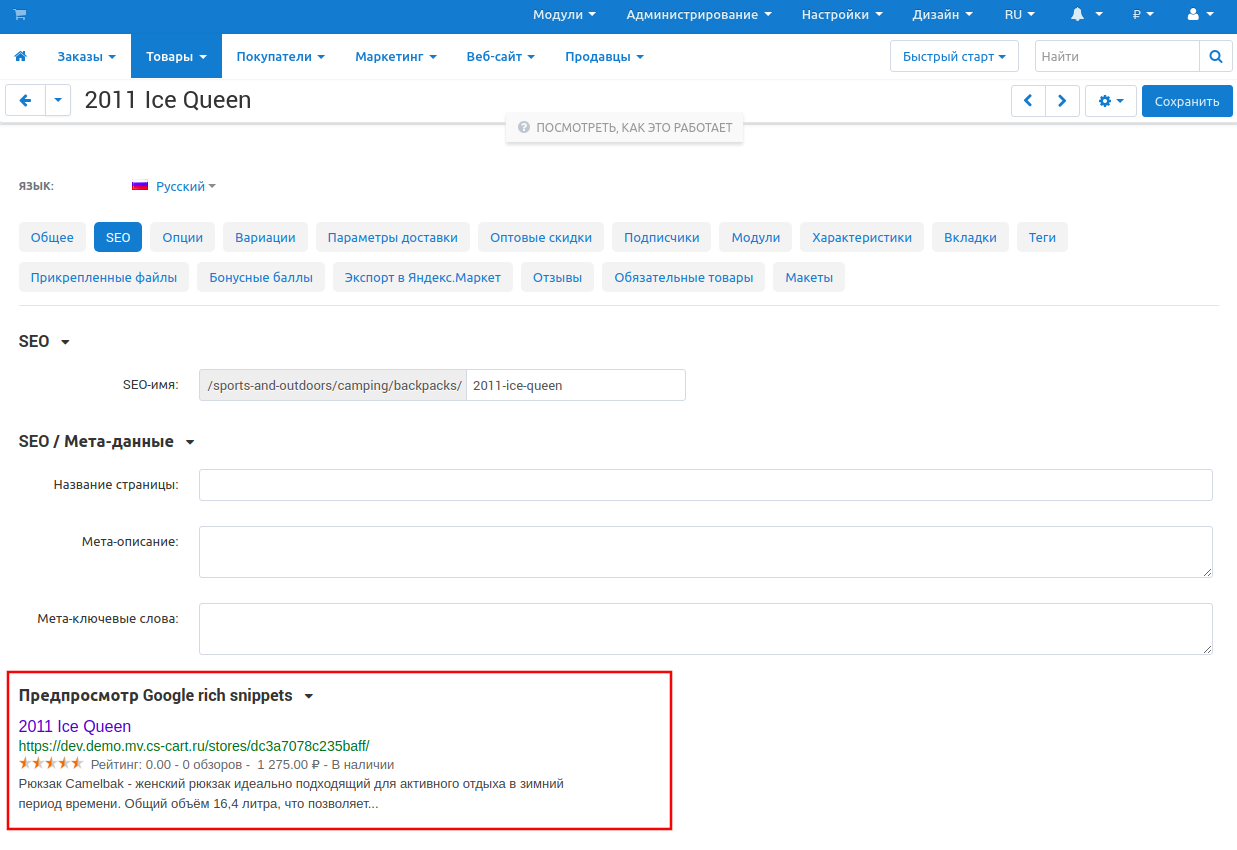Open the Marketing menu
Viewport: 1237px width, 850px height.
[395, 57]
